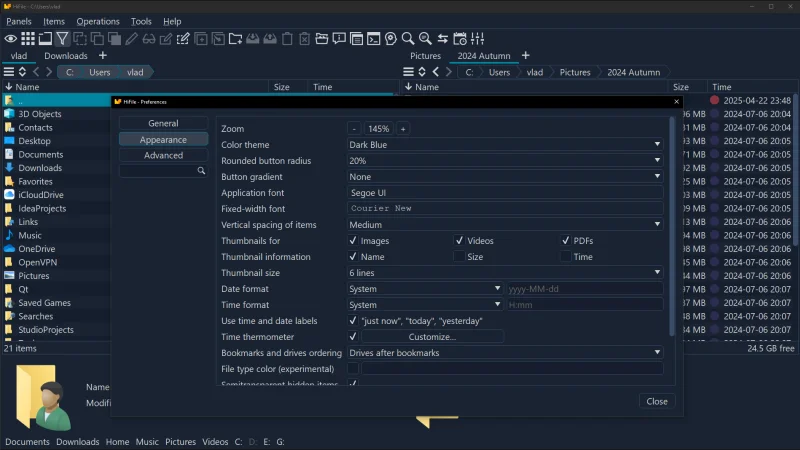Screen dimensions: 800x450
Task: Add new tab in left panel
Action: [103, 55]
